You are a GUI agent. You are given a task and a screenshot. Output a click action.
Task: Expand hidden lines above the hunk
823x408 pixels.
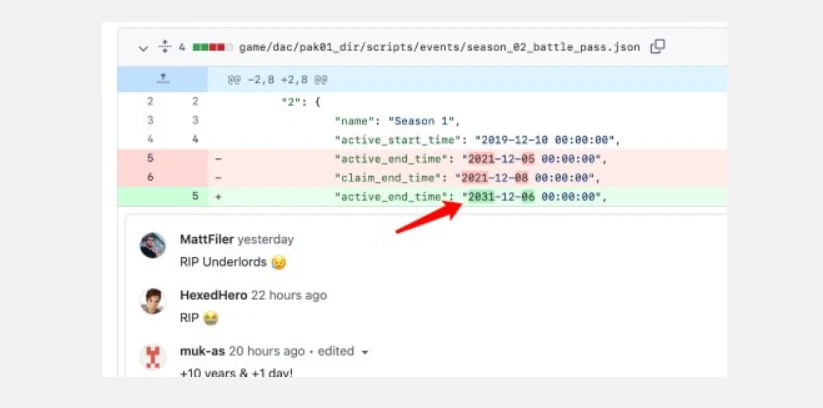[163, 79]
